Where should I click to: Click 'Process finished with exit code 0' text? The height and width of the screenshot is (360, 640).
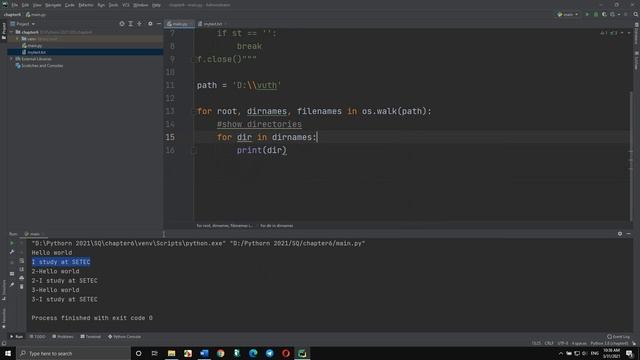coord(92,318)
